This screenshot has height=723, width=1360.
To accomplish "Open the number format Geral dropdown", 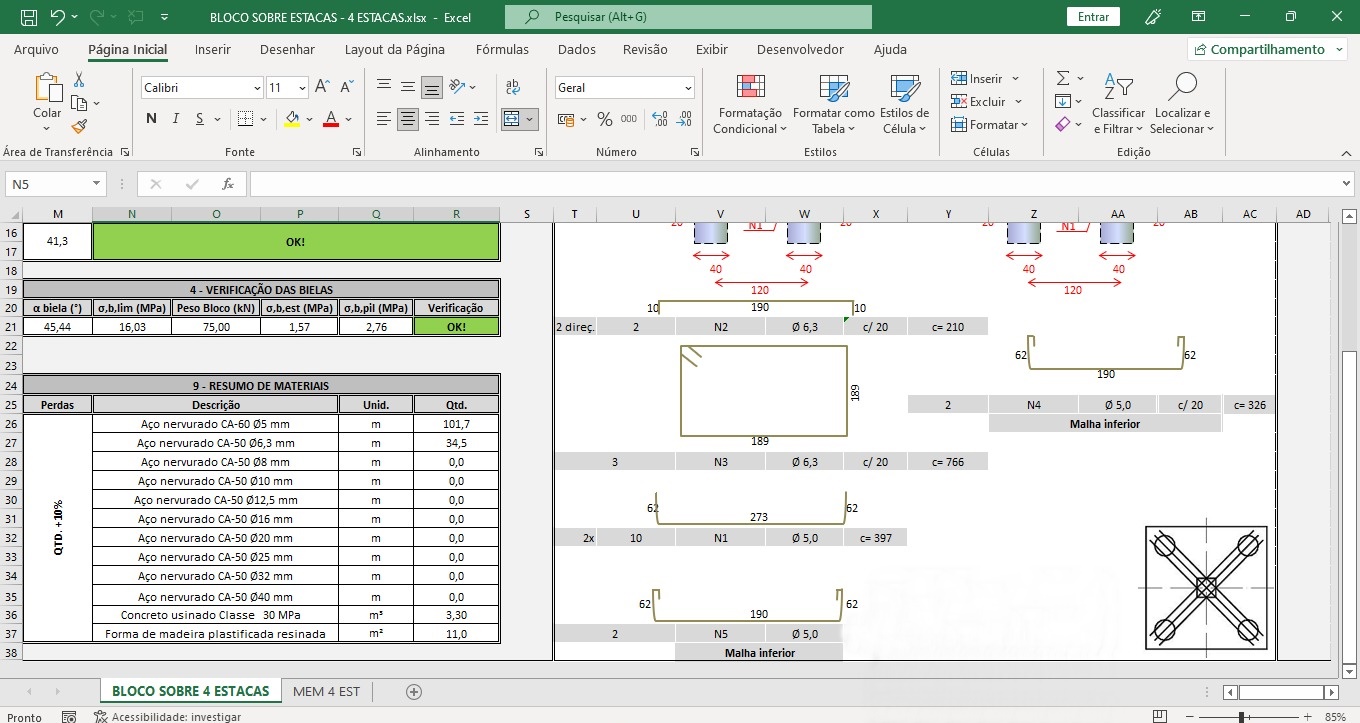I will tap(688, 88).
